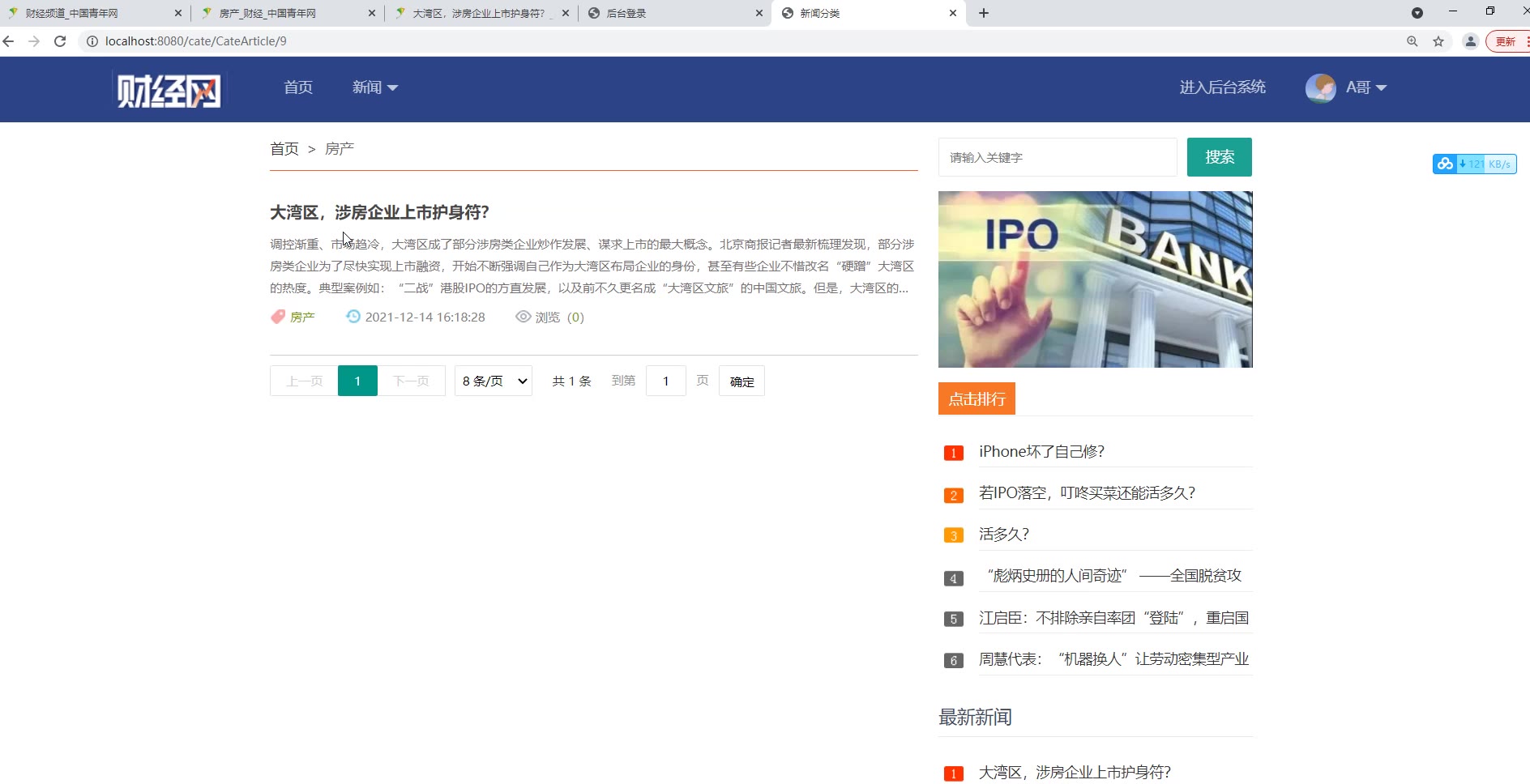This screenshot has height=784, width=1530.
Task: Click the tab search dropdown icon
Action: pos(1417,13)
